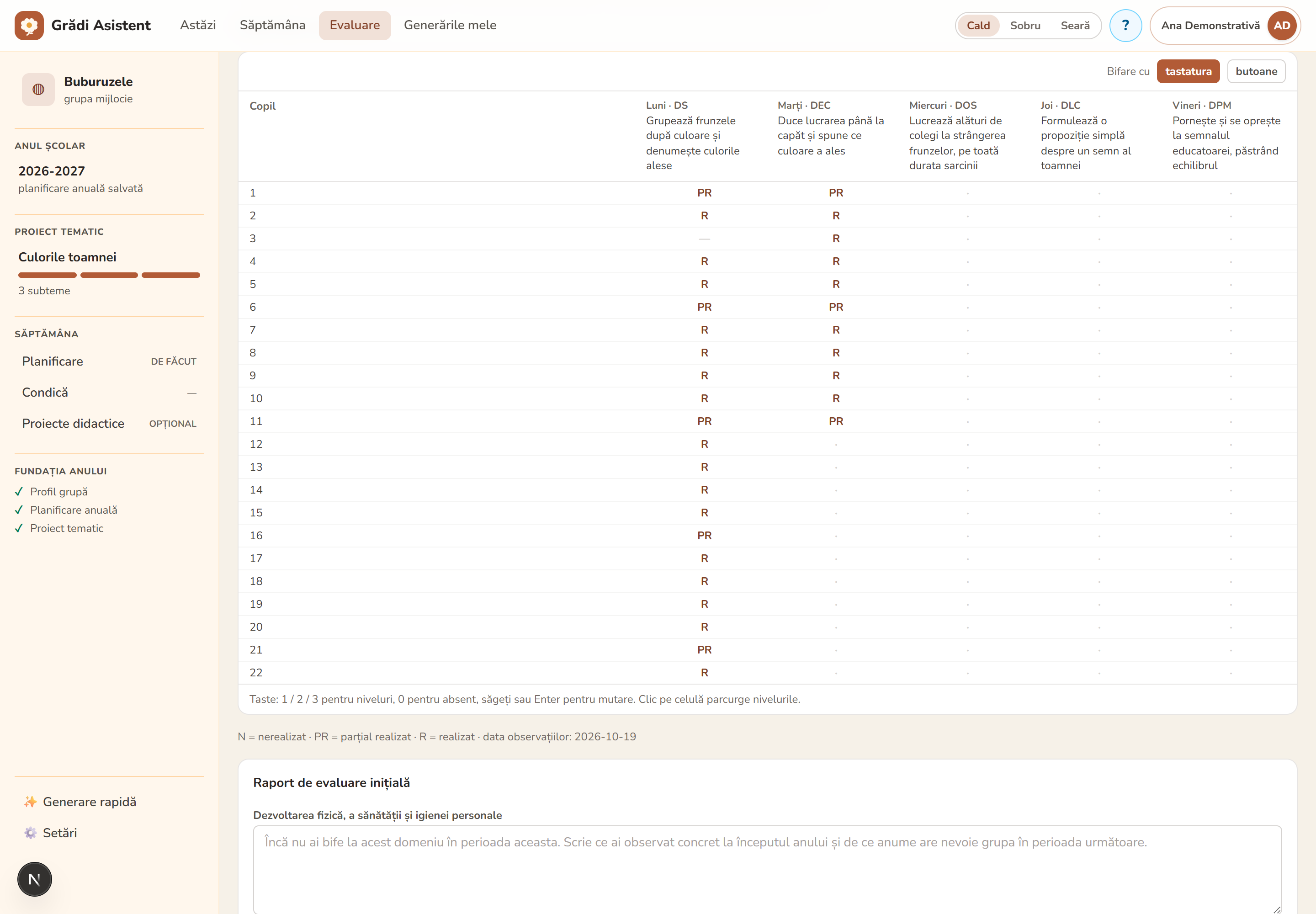
Task: Click the Proiect tematic foundation item
Action: pyautogui.click(x=67, y=528)
